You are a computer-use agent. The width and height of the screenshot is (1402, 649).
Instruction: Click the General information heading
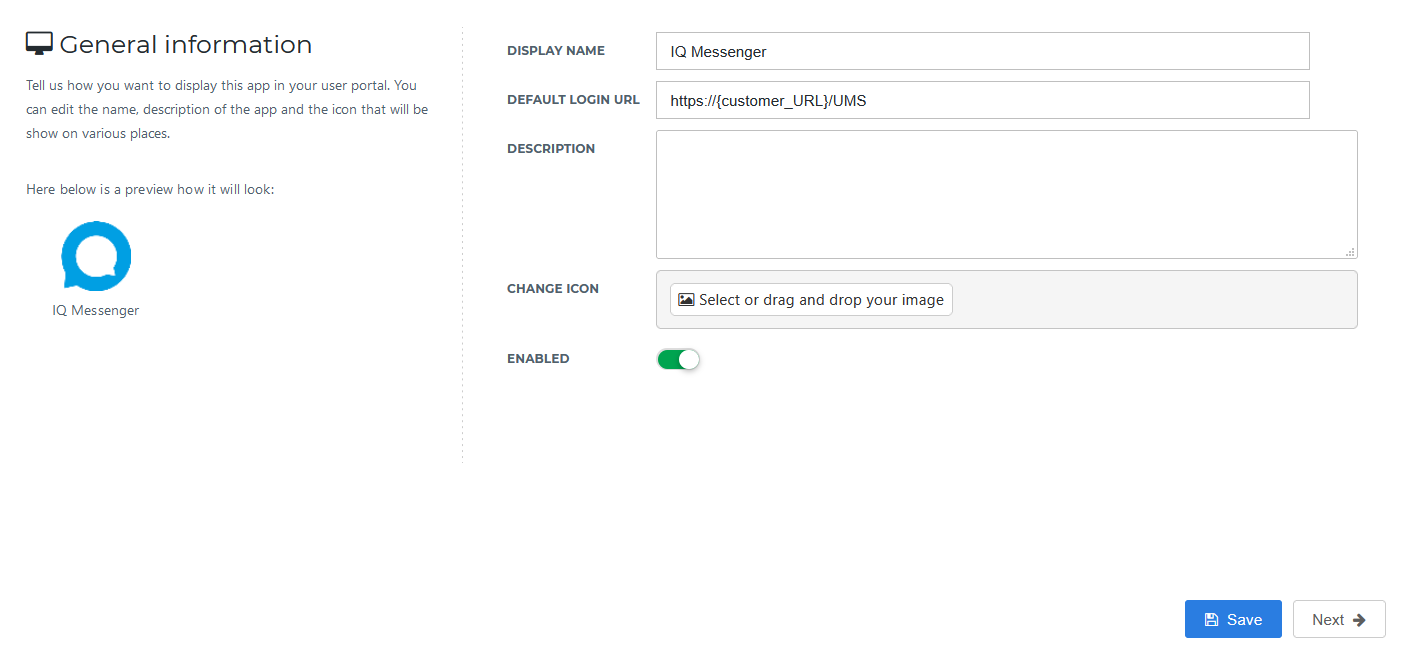point(186,45)
